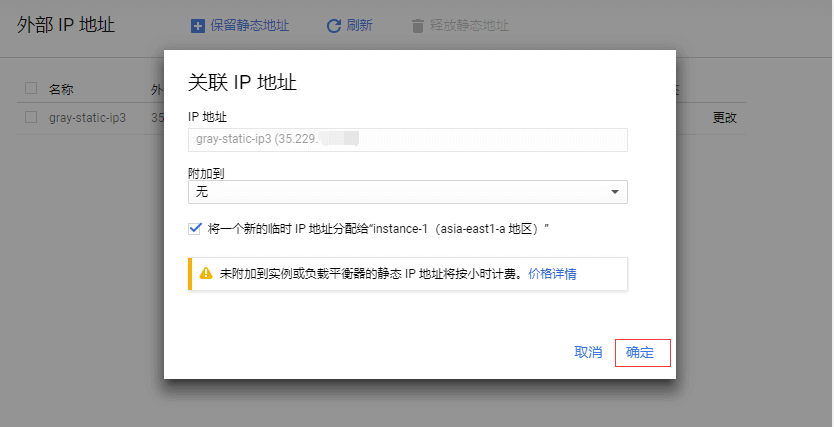Image resolution: width=834 pixels, height=427 pixels.
Task: Click the circular refresh arrow icon
Action: click(334, 26)
